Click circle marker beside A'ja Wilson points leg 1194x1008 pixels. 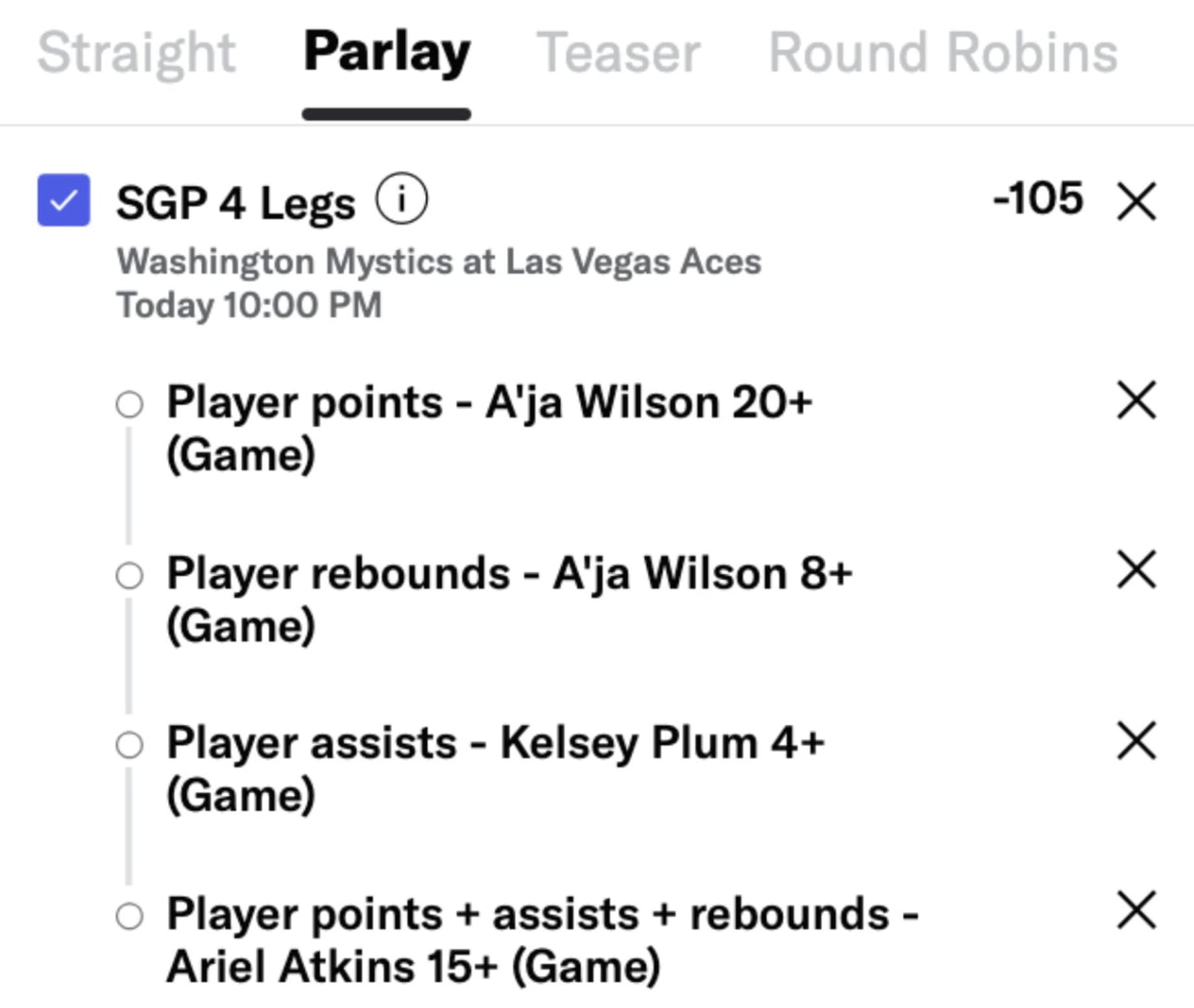(x=129, y=404)
